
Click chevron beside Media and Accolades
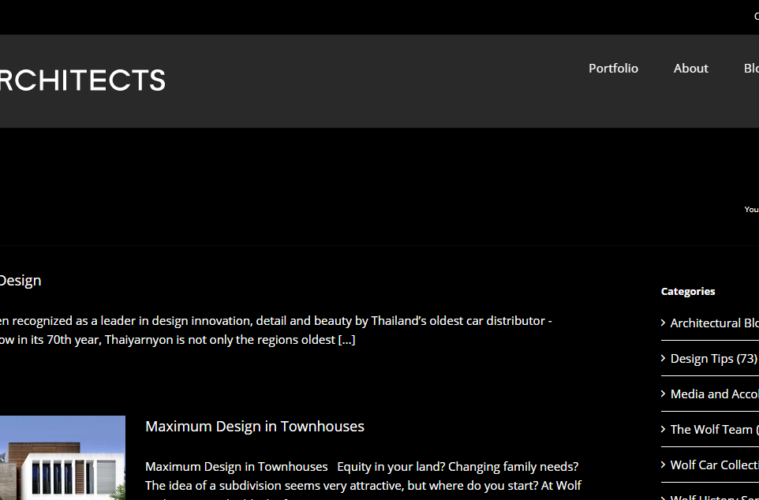click(664, 393)
